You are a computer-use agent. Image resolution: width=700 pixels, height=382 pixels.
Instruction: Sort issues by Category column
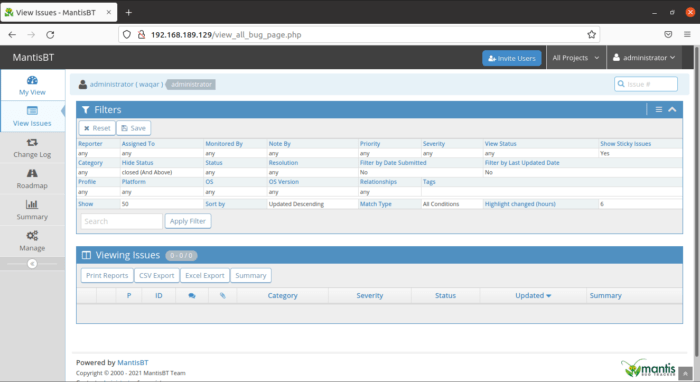pos(283,295)
